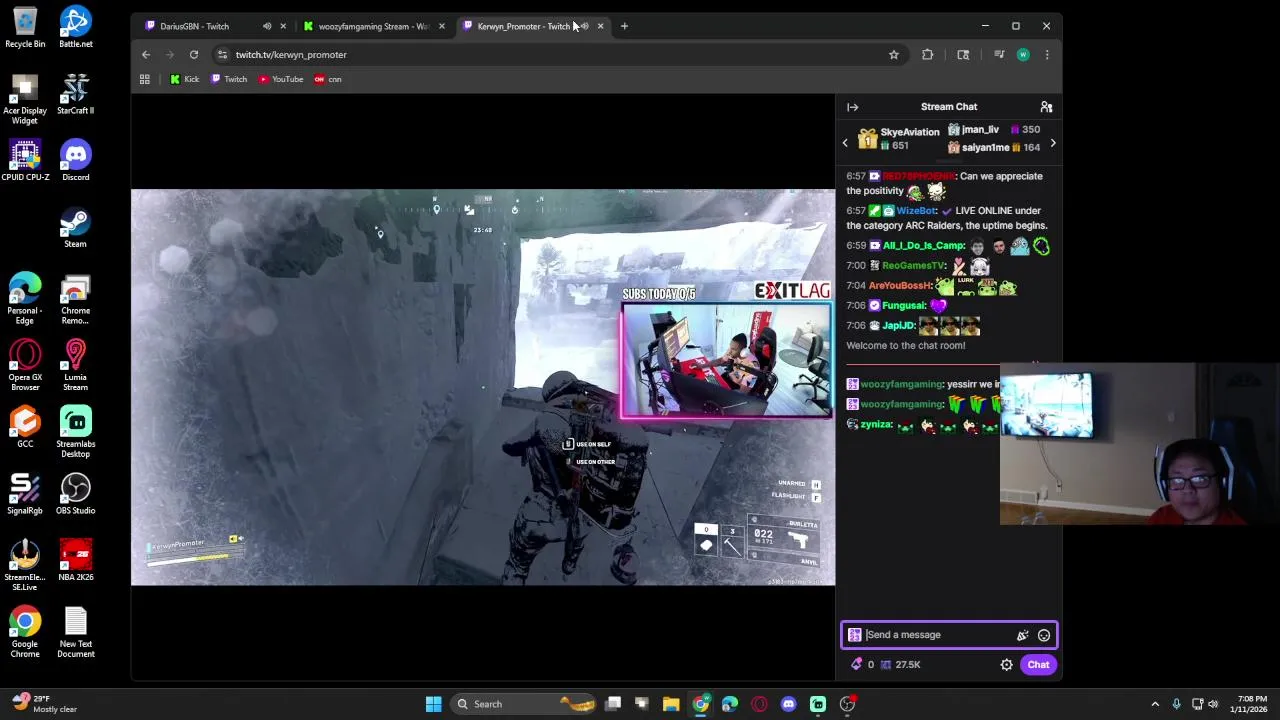
Task: Open Streamlabs Desktop shortcut
Action: 75,432
